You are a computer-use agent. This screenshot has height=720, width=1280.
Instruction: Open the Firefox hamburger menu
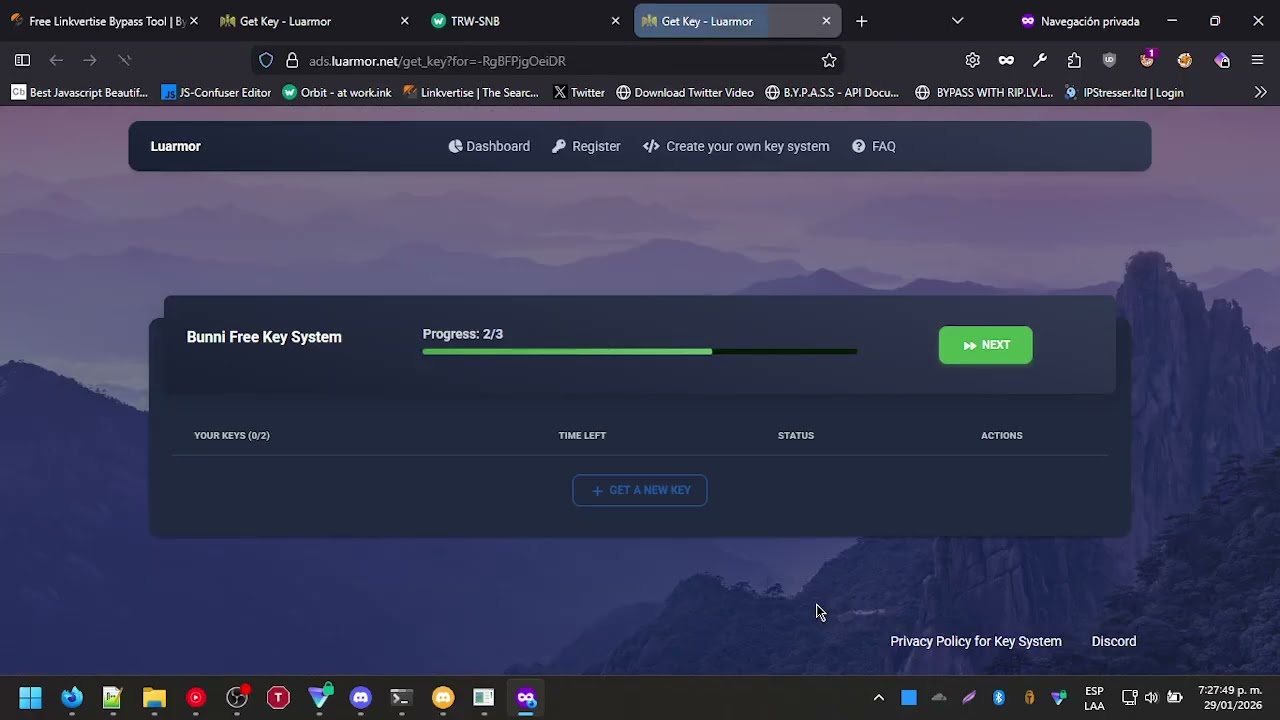1258,60
